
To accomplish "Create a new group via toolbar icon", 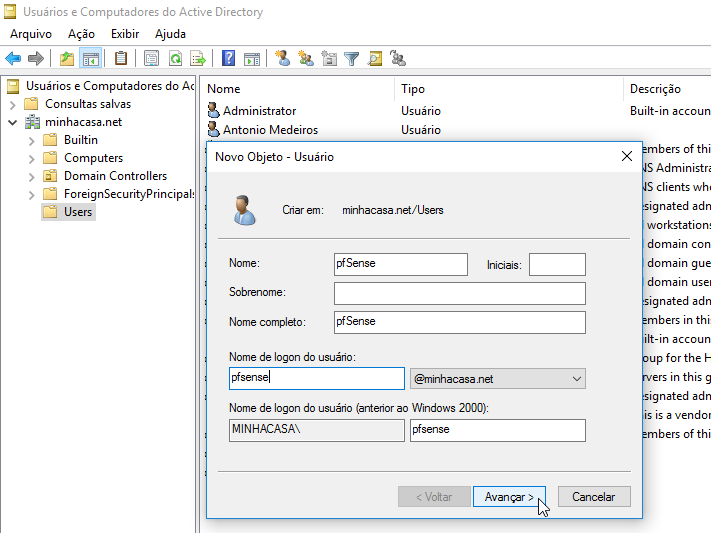I will [x=306, y=59].
